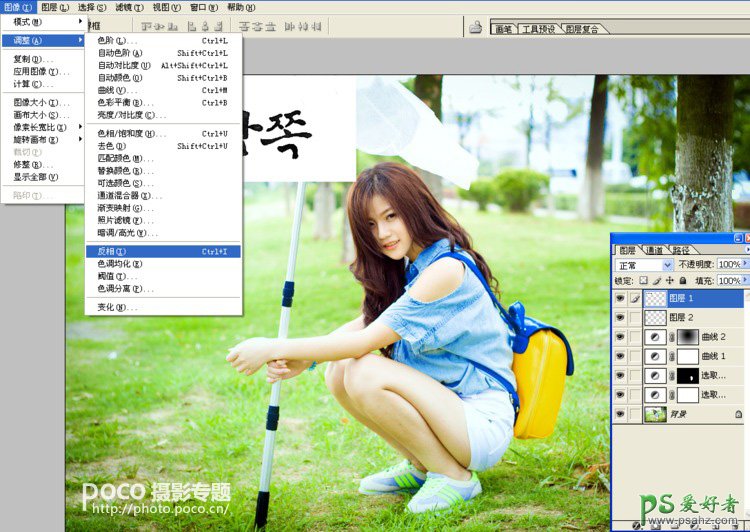Click the lock transparent pixels icon
The height and width of the screenshot is (532, 750).
click(x=645, y=281)
